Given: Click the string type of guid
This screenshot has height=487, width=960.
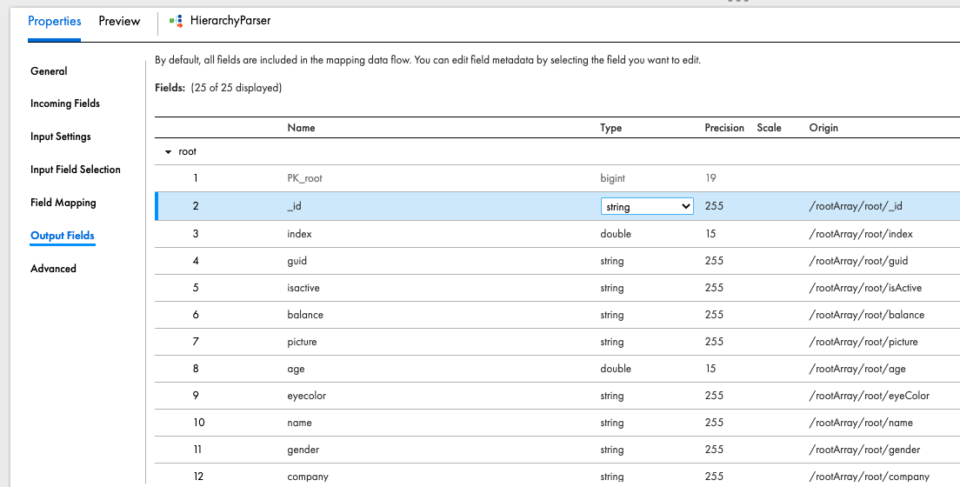Looking at the screenshot, I should pos(612,261).
